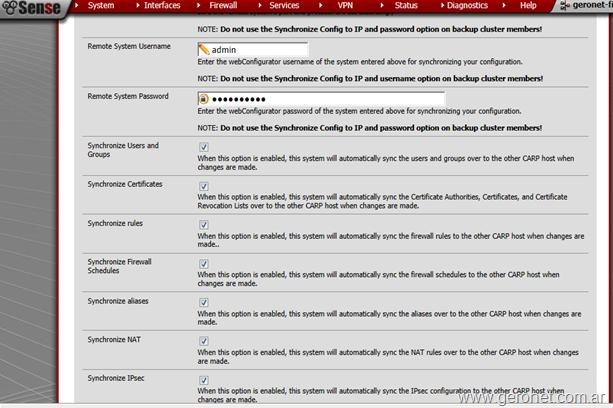Click the lock icon in the password field

203,99
